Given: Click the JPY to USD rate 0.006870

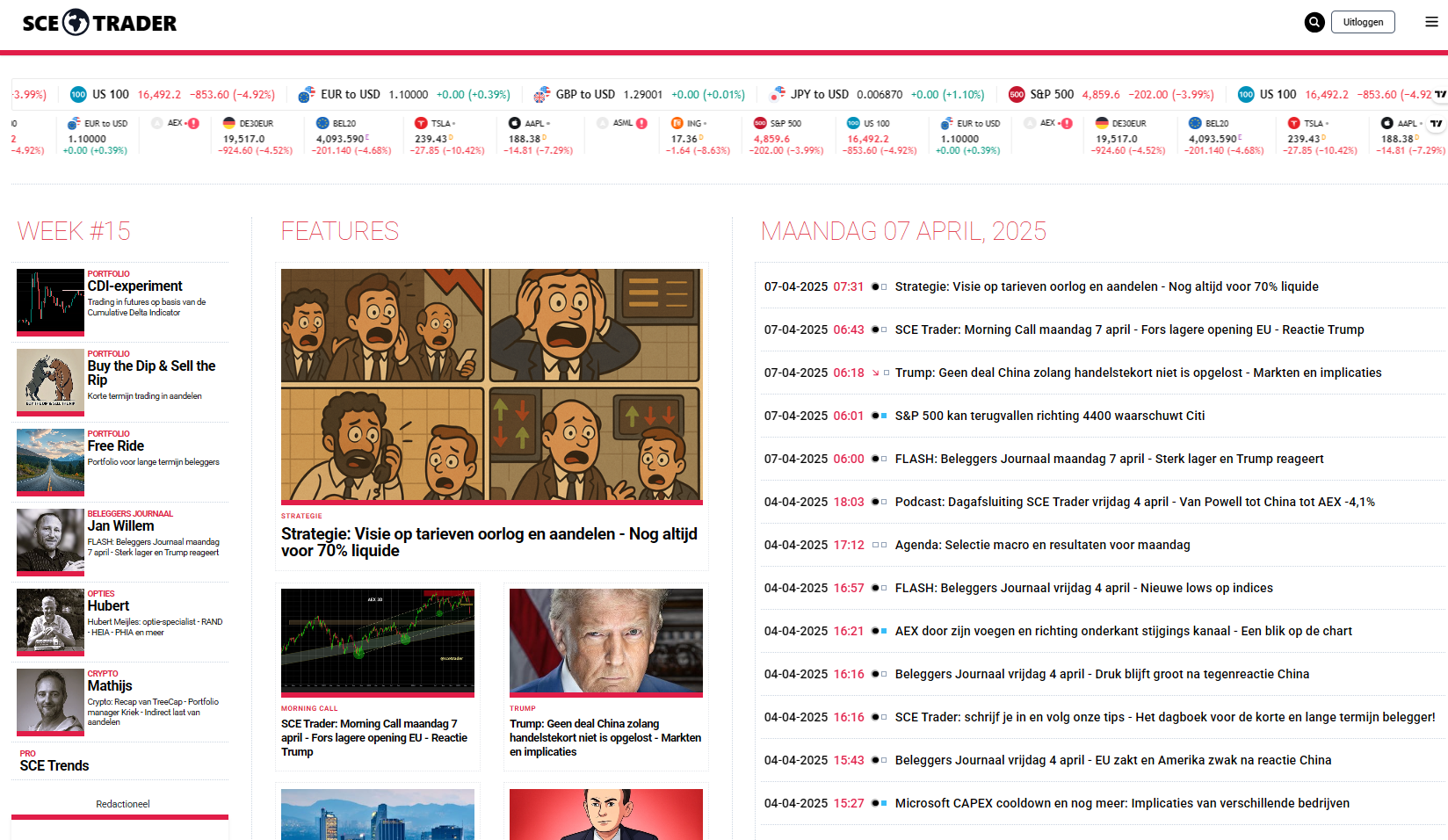Looking at the screenshot, I should point(880,95).
